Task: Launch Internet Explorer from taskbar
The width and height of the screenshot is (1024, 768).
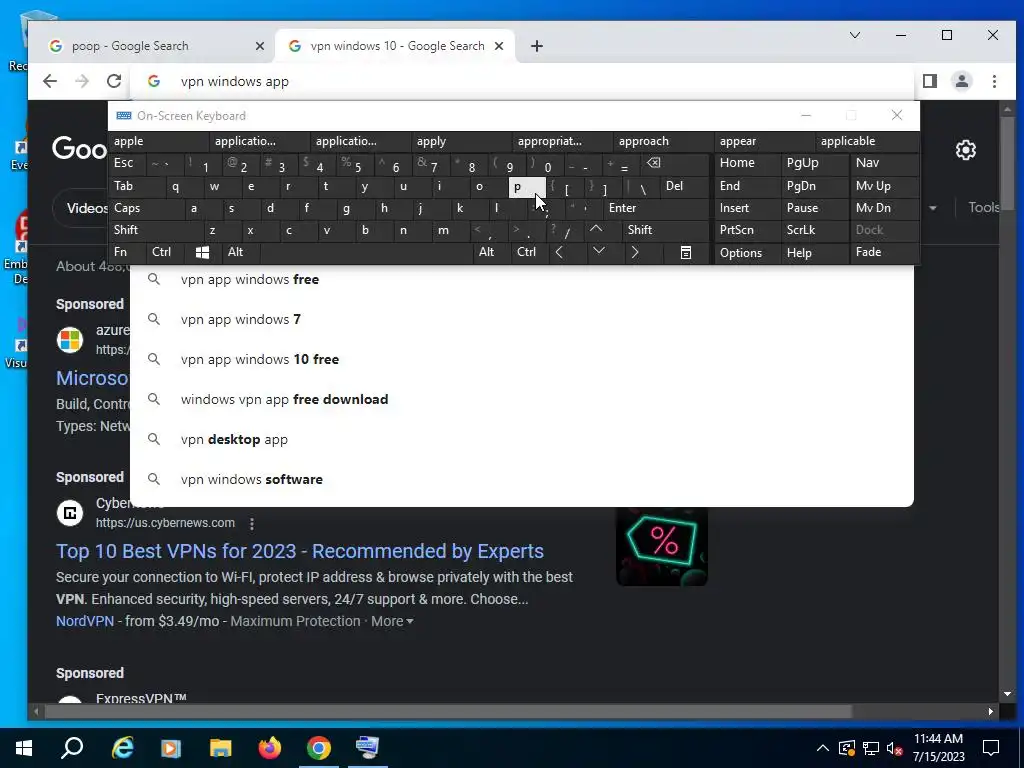Action: (x=122, y=748)
